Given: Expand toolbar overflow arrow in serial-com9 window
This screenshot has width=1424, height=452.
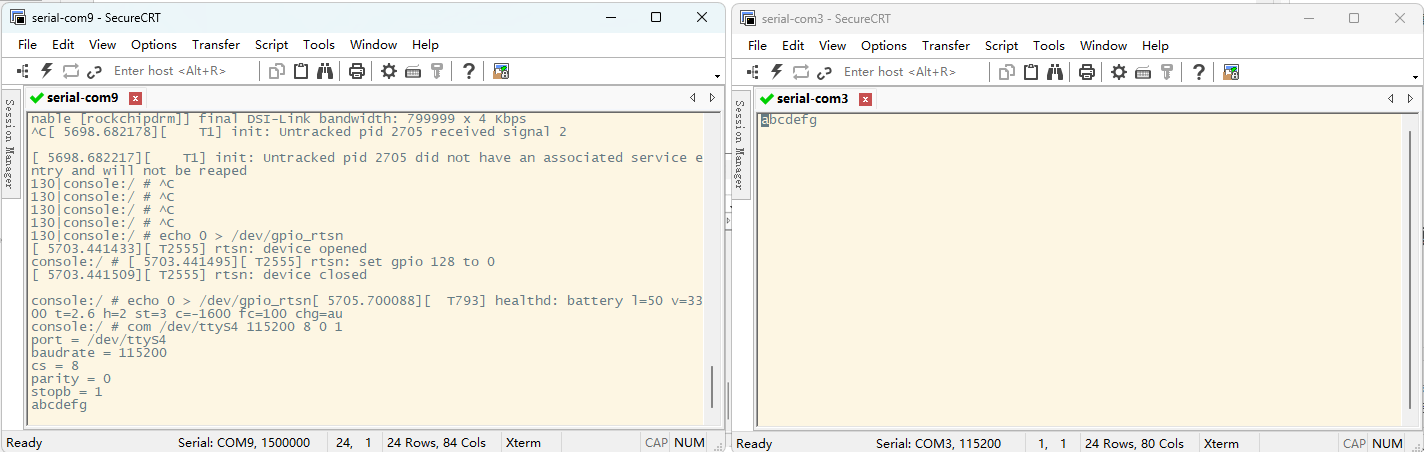Looking at the screenshot, I should (x=717, y=77).
